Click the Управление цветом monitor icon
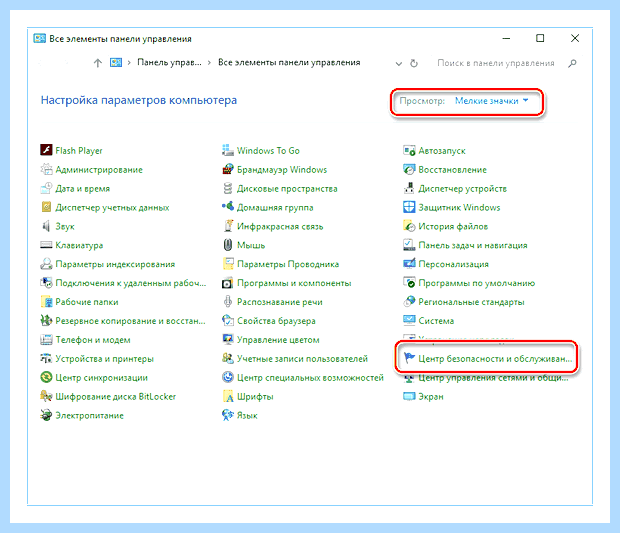620x533 pixels. pos(228,340)
